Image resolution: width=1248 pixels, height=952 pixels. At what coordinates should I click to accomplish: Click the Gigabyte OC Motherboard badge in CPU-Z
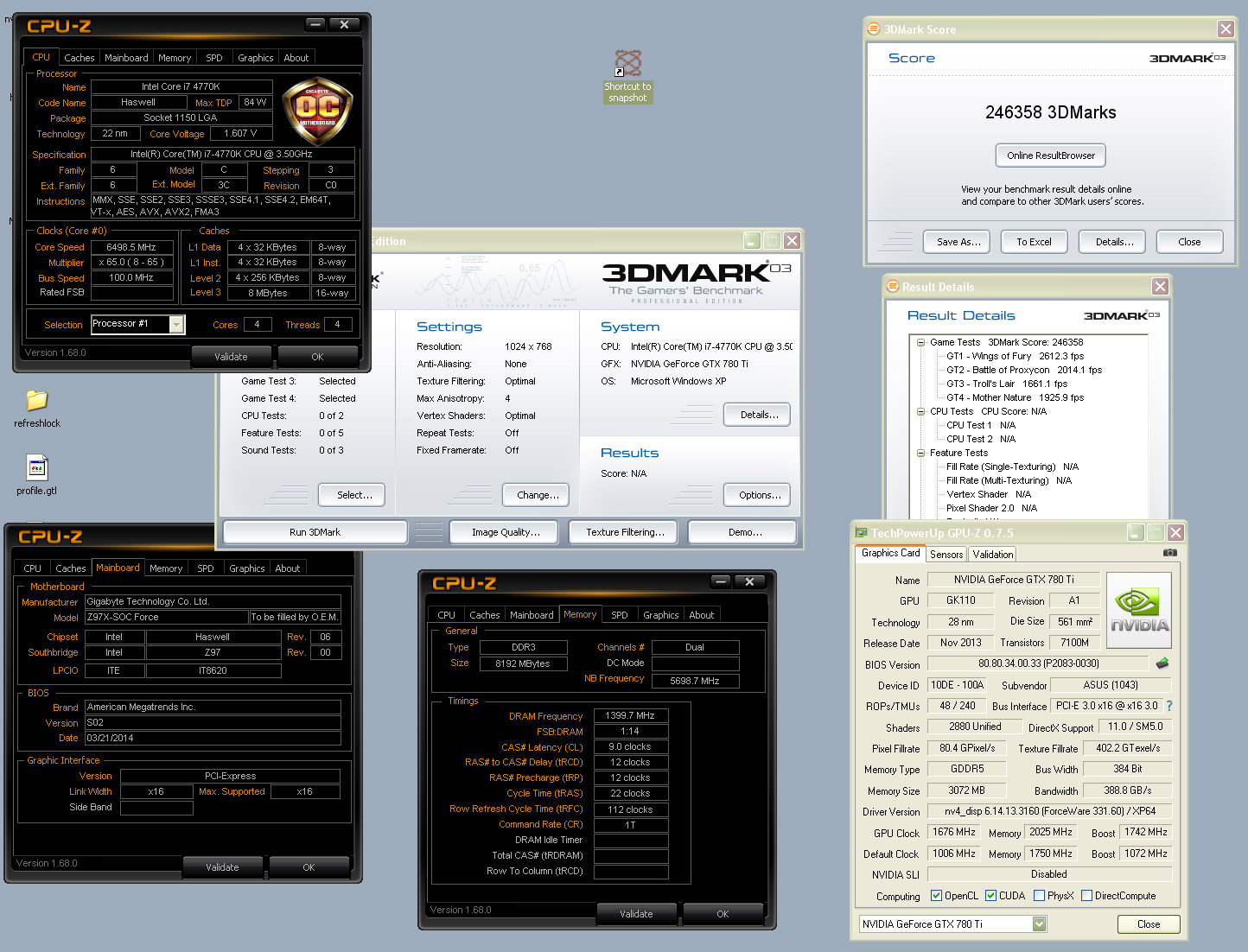point(317,111)
